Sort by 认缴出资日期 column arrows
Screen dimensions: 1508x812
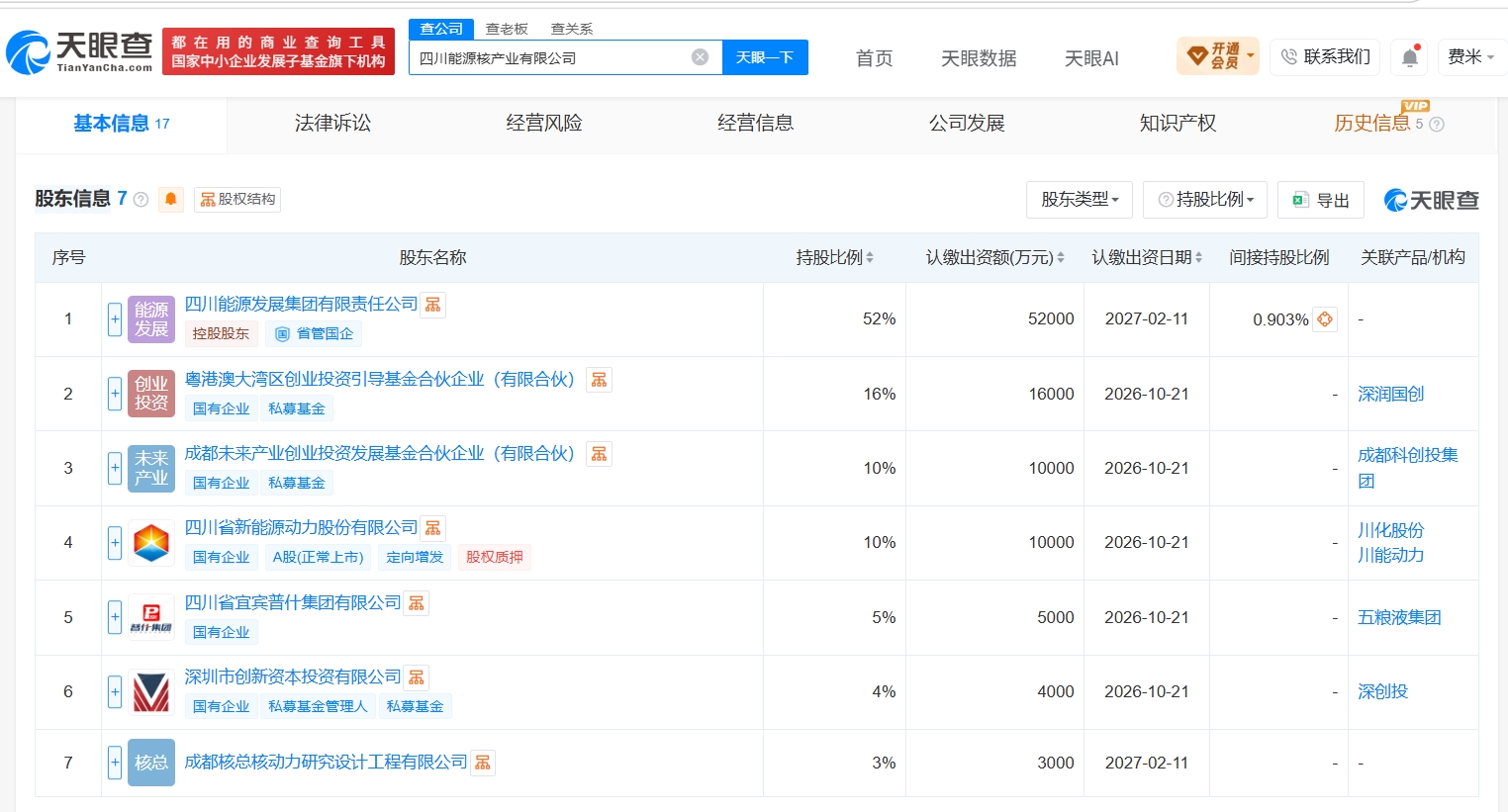coord(1198,258)
